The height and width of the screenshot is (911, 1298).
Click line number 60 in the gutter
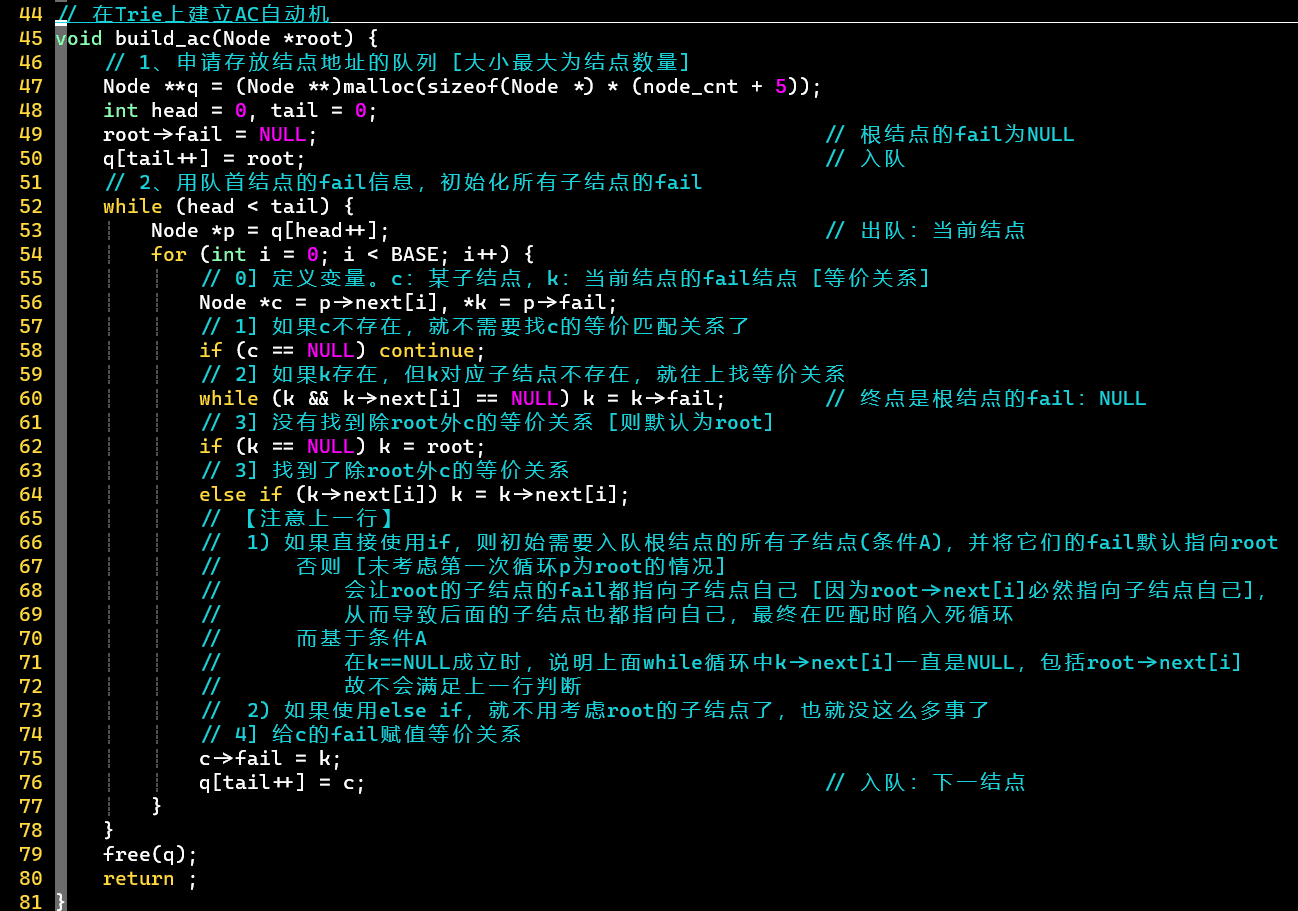coord(31,398)
